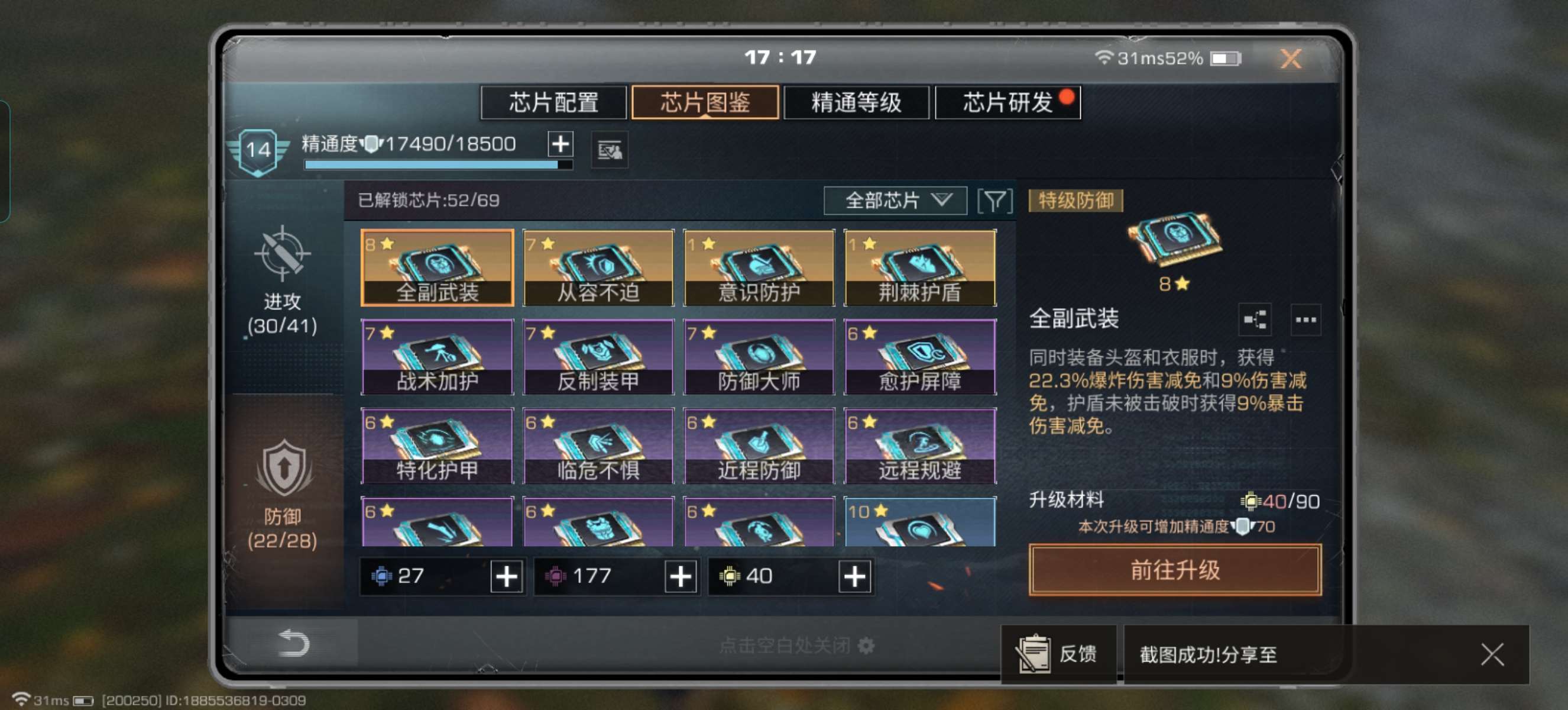The height and width of the screenshot is (710, 1568).
Task: Click the mastery progress bar
Action: [x=438, y=164]
